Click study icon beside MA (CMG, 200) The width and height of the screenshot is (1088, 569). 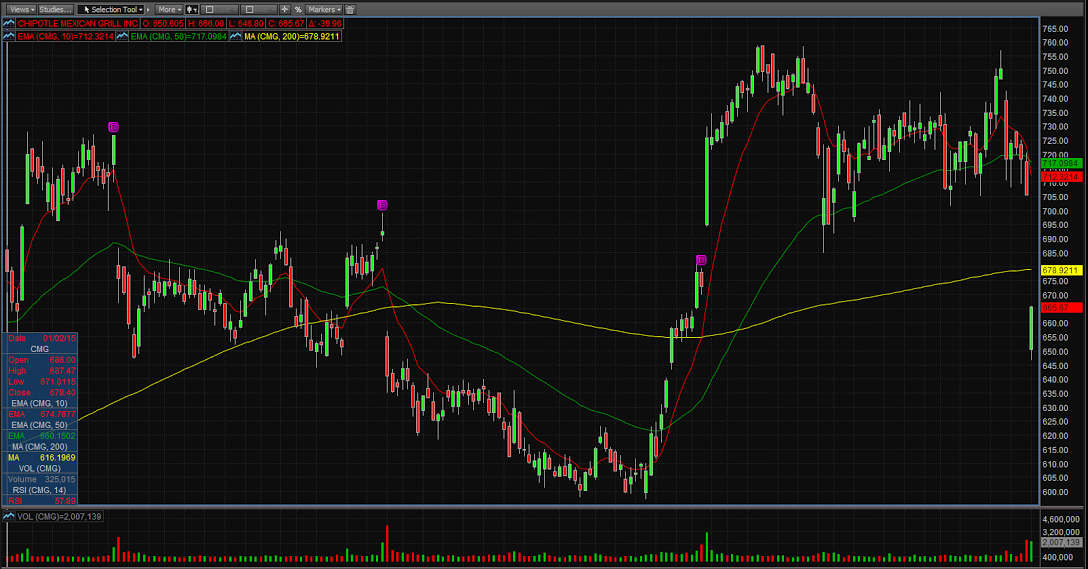[x=236, y=35]
